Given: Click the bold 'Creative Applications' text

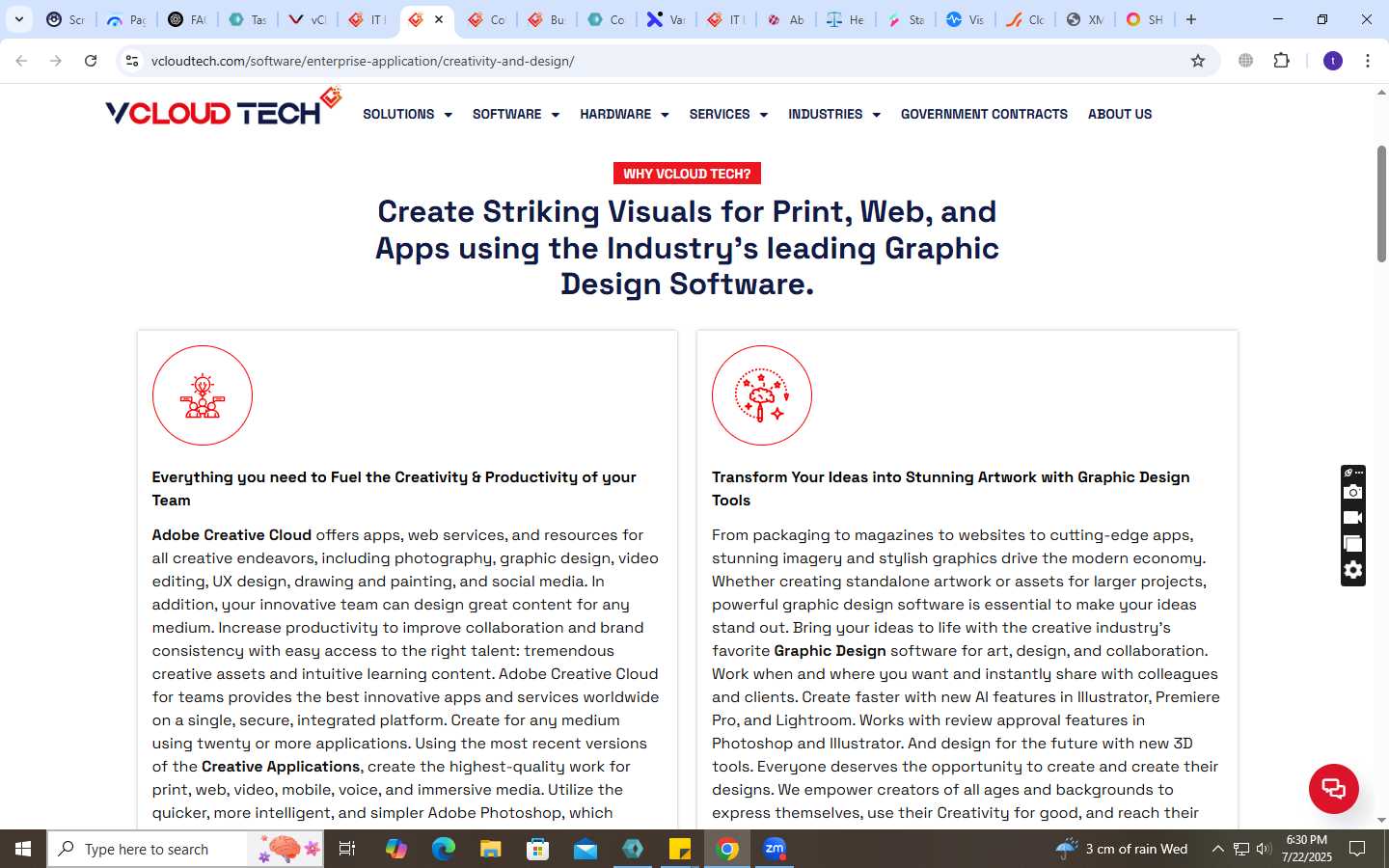Looking at the screenshot, I should 281,766.
